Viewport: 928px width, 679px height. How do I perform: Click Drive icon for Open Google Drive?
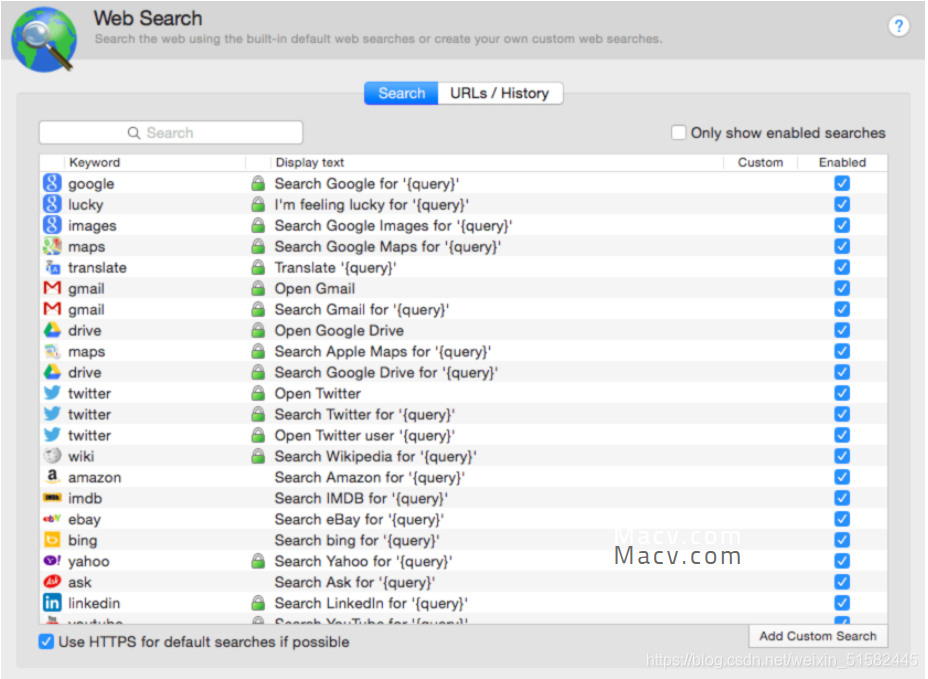pos(52,330)
